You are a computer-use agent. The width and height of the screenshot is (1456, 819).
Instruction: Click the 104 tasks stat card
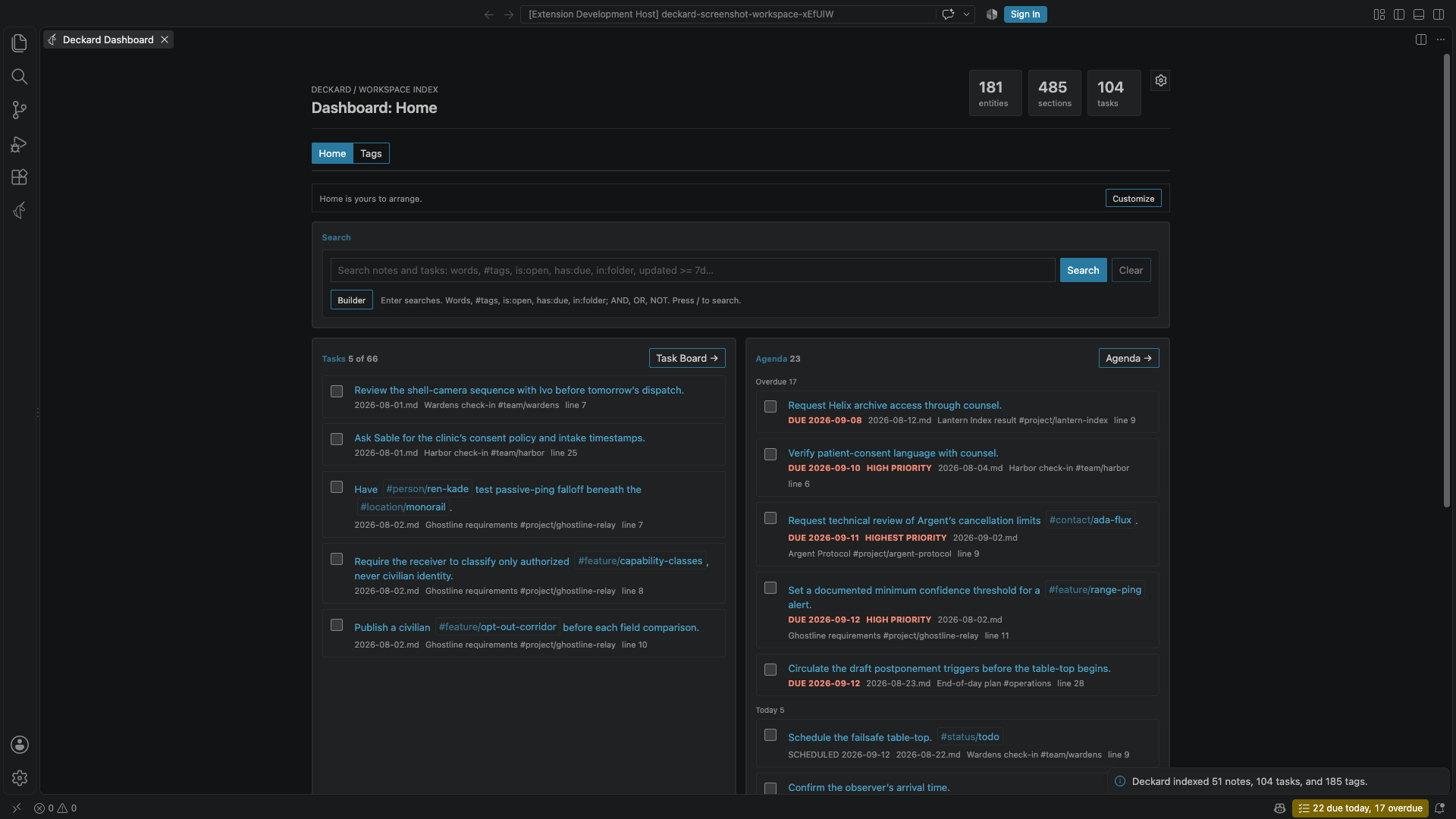pyautogui.click(x=1113, y=93)
